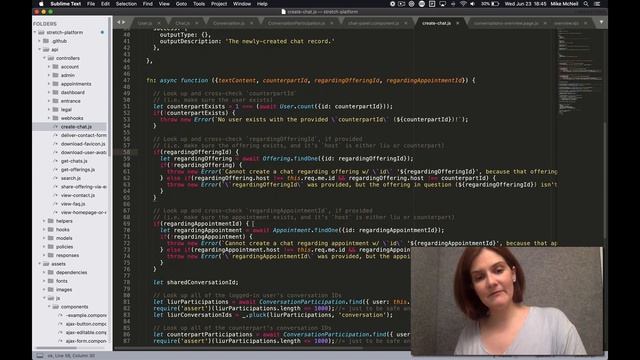
Task: Close the create-chat.js tab
Action: click(x=458, y=23)
